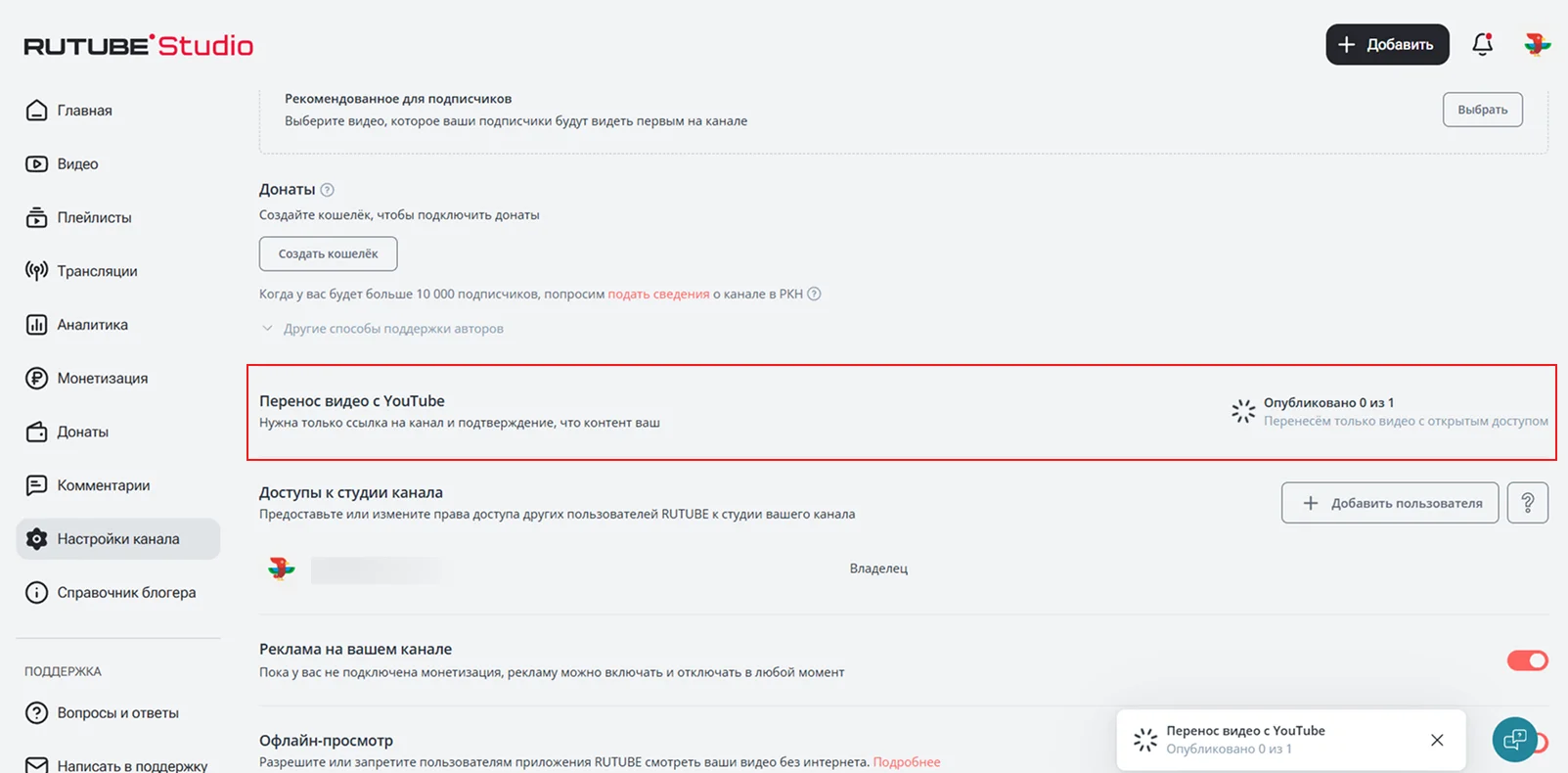
Task: Disable ads on your channel toggle
Action: pos(1527,660)
